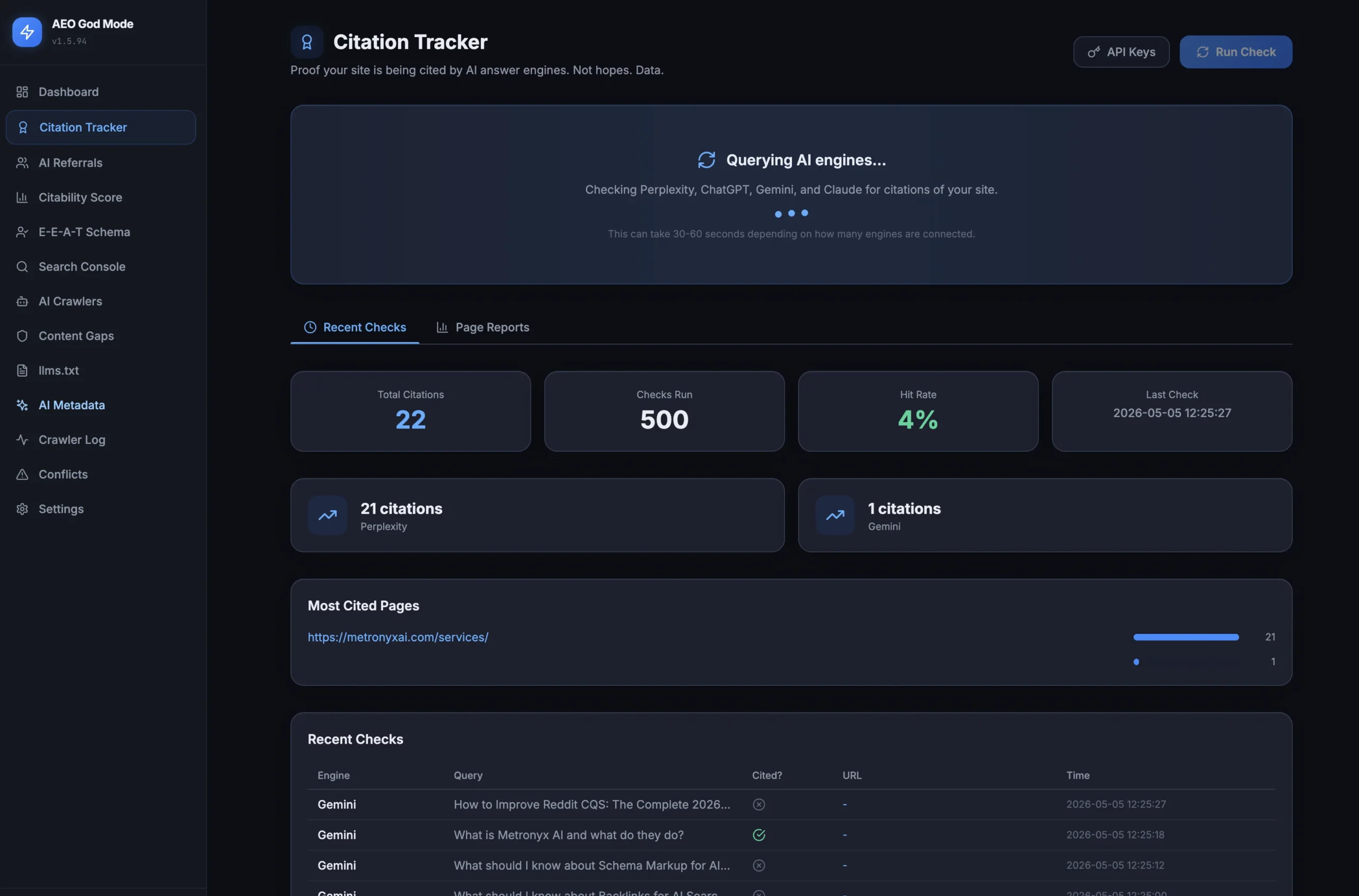This screenshot has height=896, width=1359.
Task: Click query 'How to Improve Reddit CQS: The Complete 2026...'
Action: (x=592, y=805)
